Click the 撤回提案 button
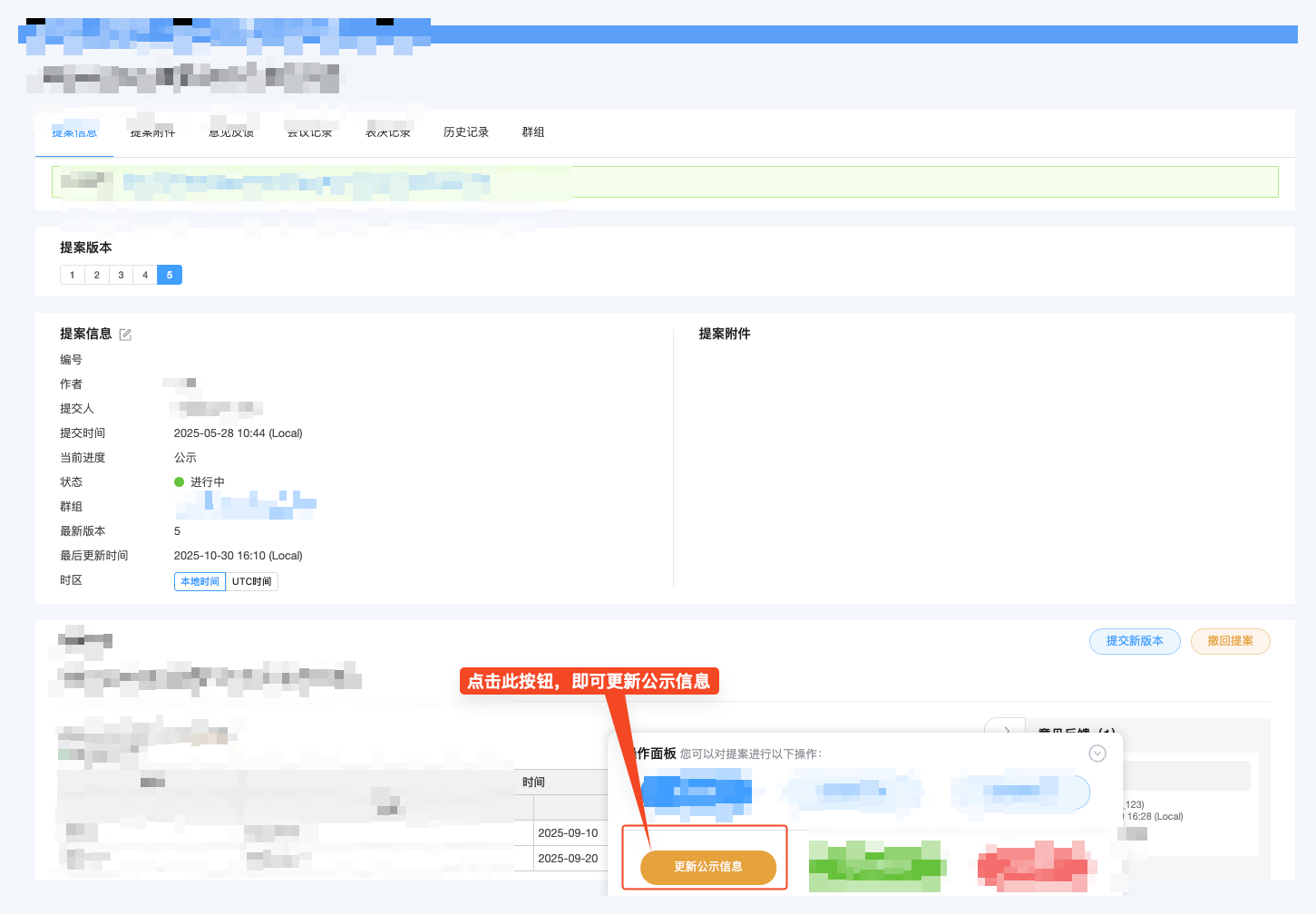The height and width of the screenshot is (914, 1316). (1230, 641)
